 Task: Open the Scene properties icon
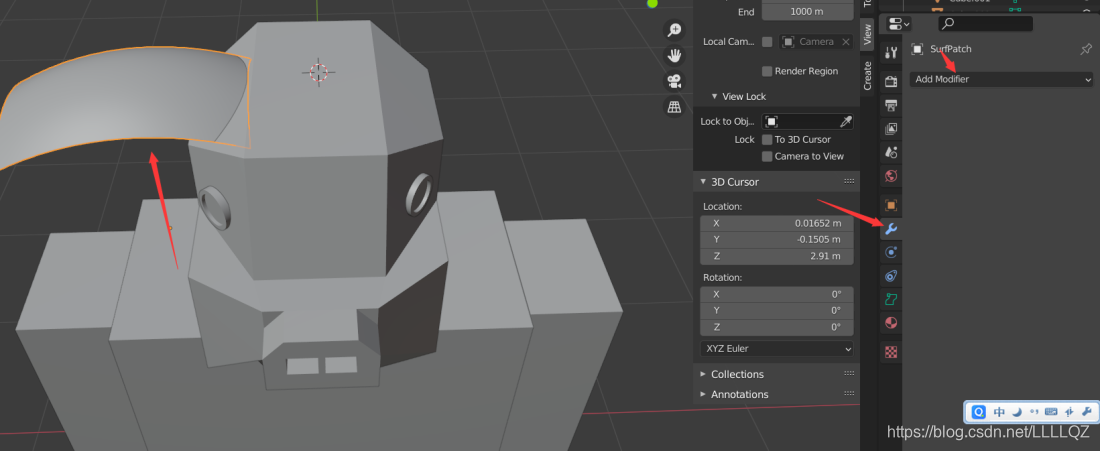[x=891, y=152]
